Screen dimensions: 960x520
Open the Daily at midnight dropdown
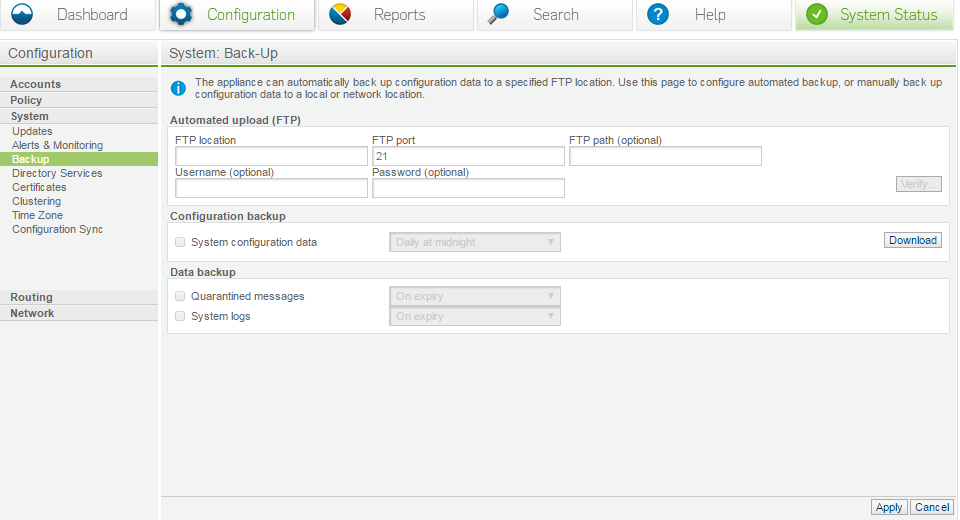[x=474, y=242]
